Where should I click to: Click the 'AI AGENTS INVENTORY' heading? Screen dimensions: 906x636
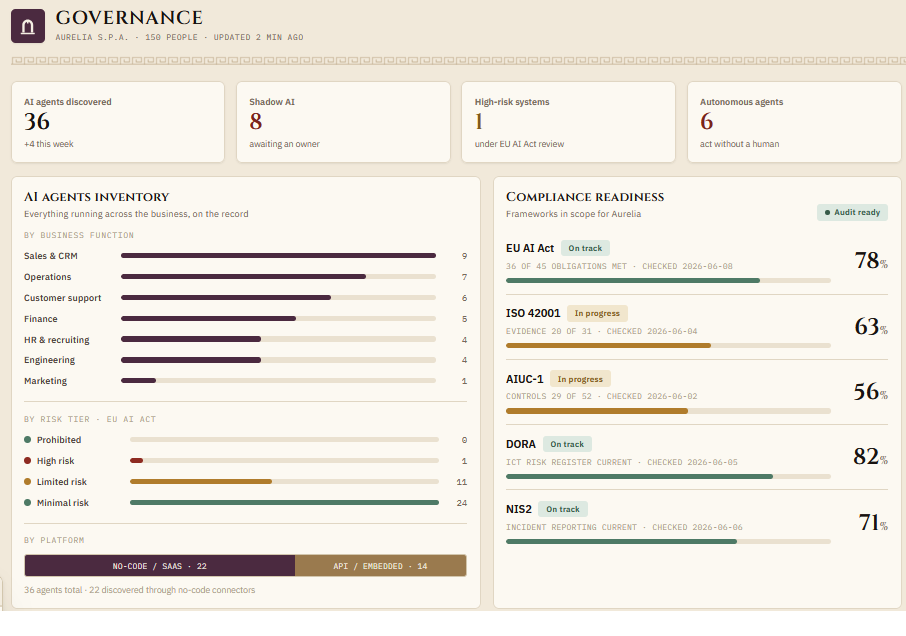(x=96, y=197)
